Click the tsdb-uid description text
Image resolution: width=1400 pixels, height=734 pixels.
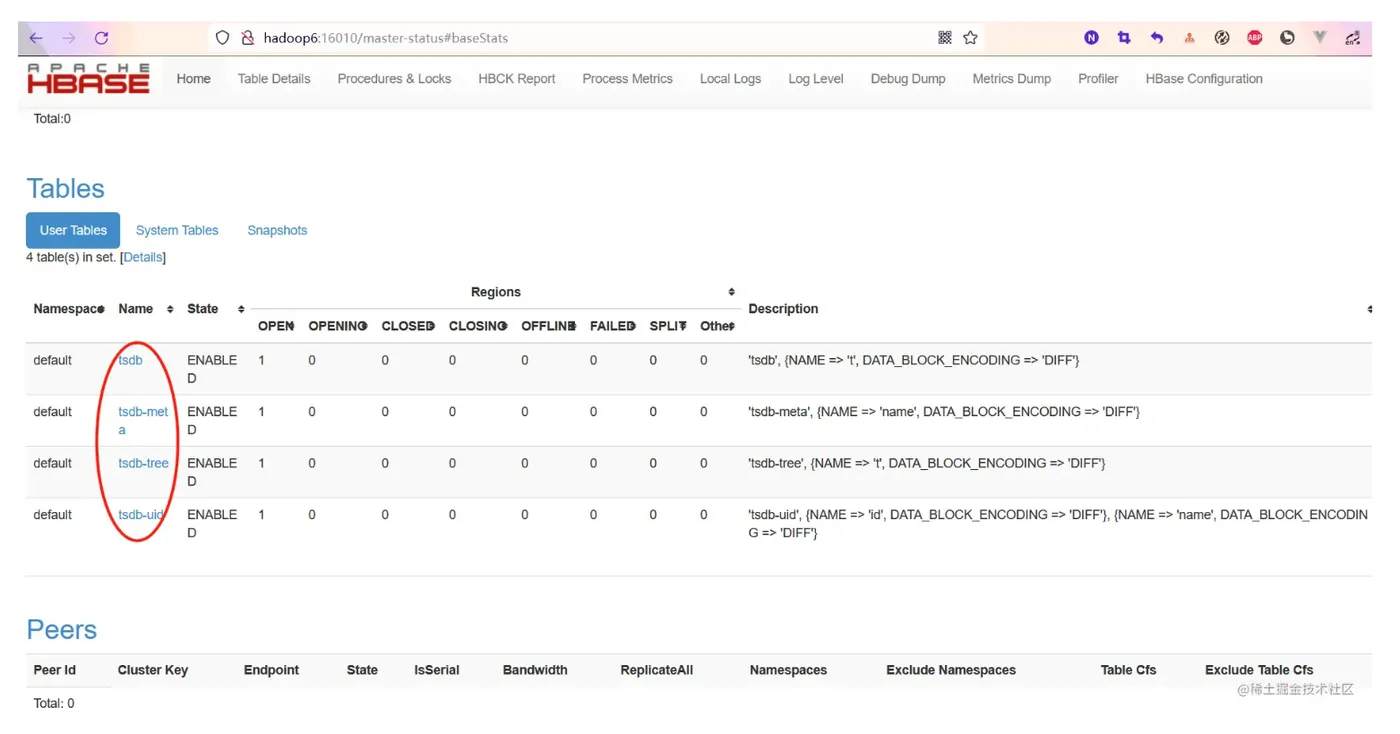(1058, 524)
